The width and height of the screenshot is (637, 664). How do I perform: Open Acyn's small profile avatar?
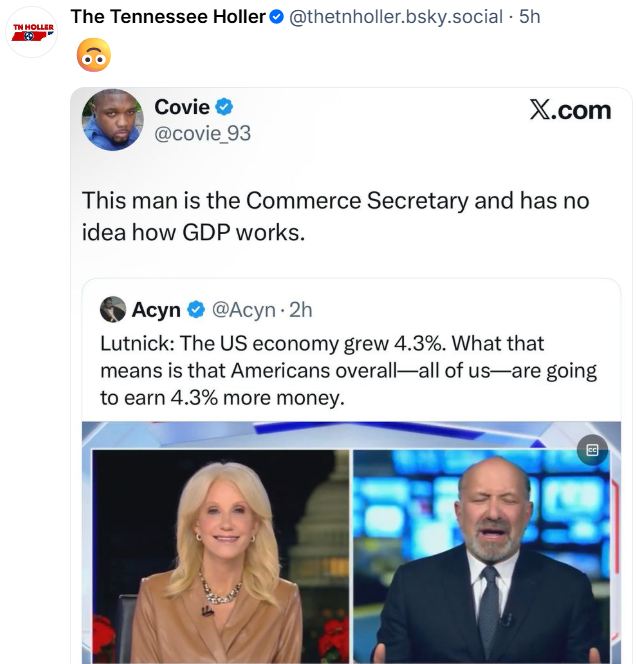pyautogui.click(x=113, y=310)
